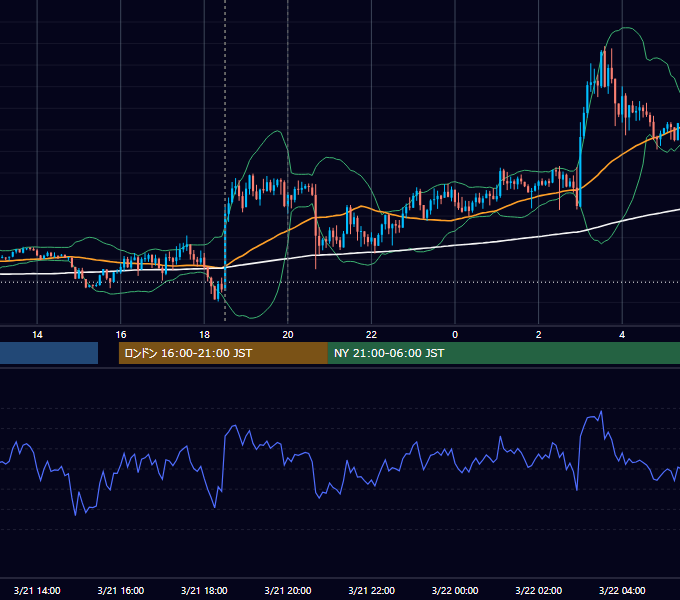Click the blue session bar before ロンドン
Screen dimensions: 680x600
[x=49, y=353]
